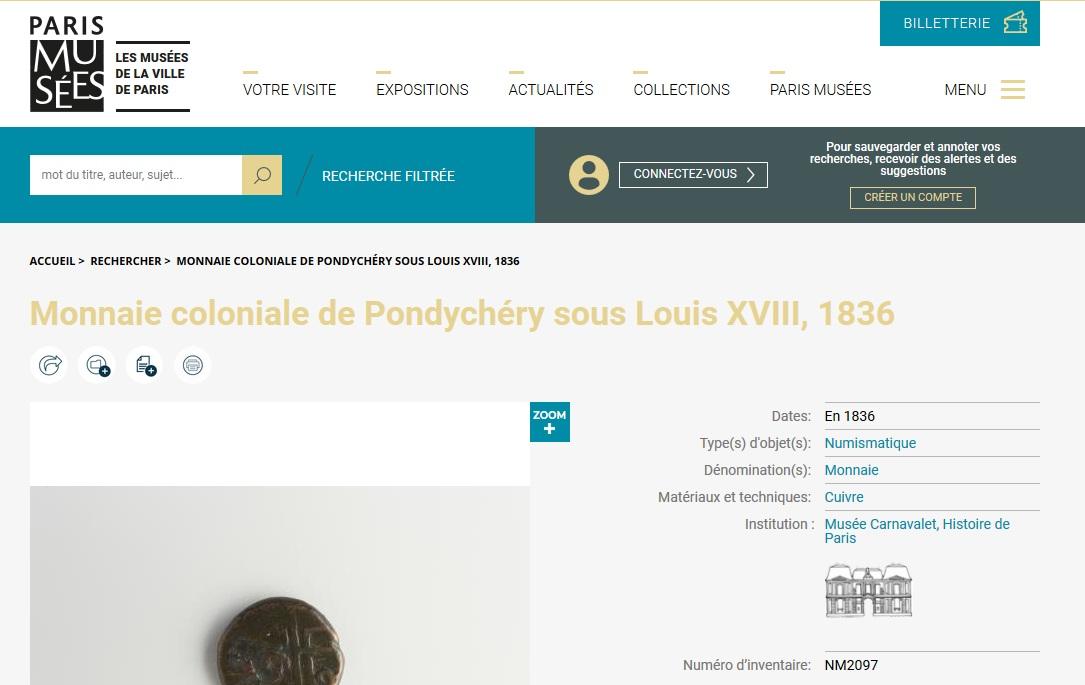Click in the keyword search field
The height and width of the screenshot is (685, 1085).
point(136,175)
